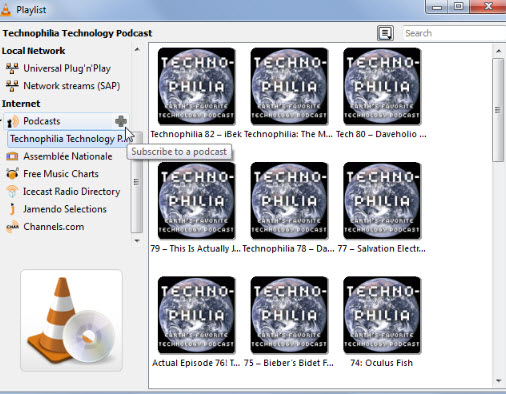Viewport: 506px width, 394px height.
Task: Close the Playlist window
Action: coord(488,6)
